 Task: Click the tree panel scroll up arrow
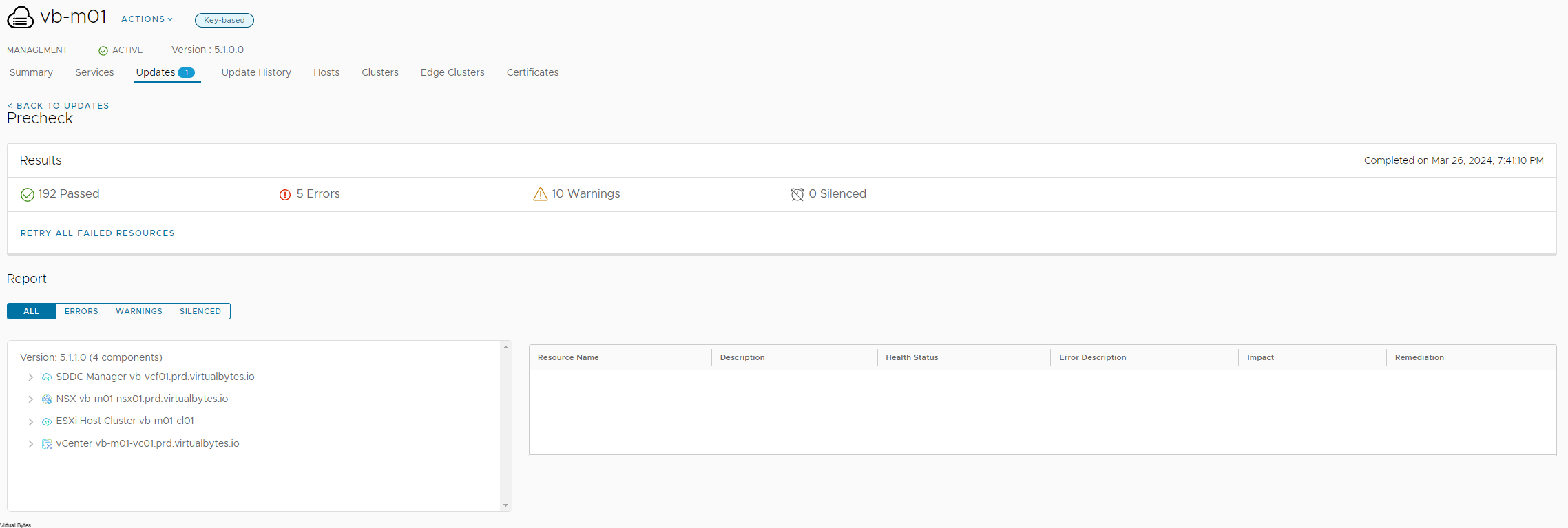pyautogui.click(x=505, y=347)
